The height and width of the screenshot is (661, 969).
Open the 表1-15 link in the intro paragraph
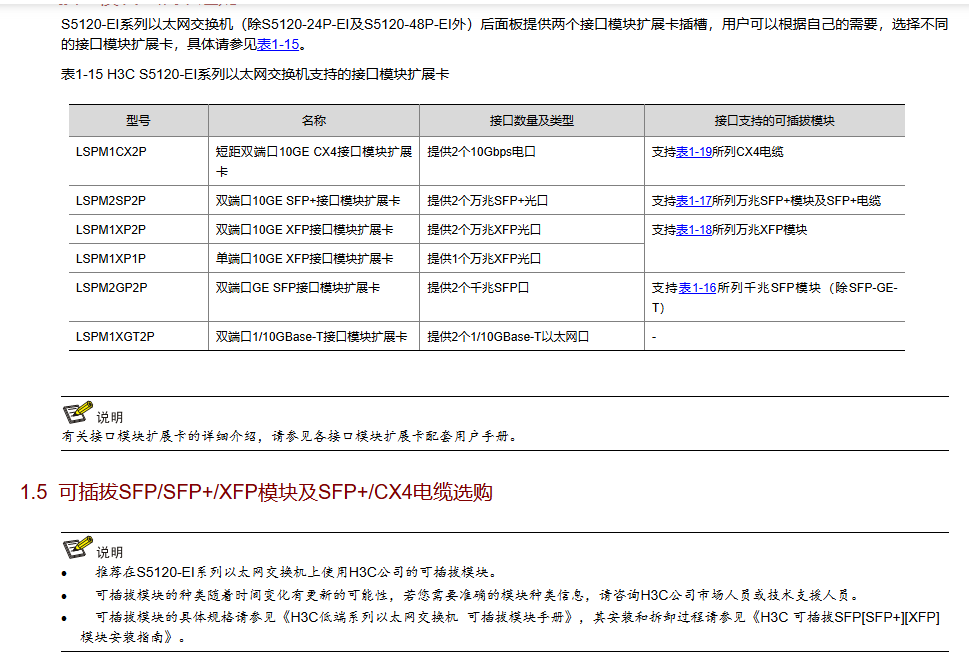click(x=277, y=45)
